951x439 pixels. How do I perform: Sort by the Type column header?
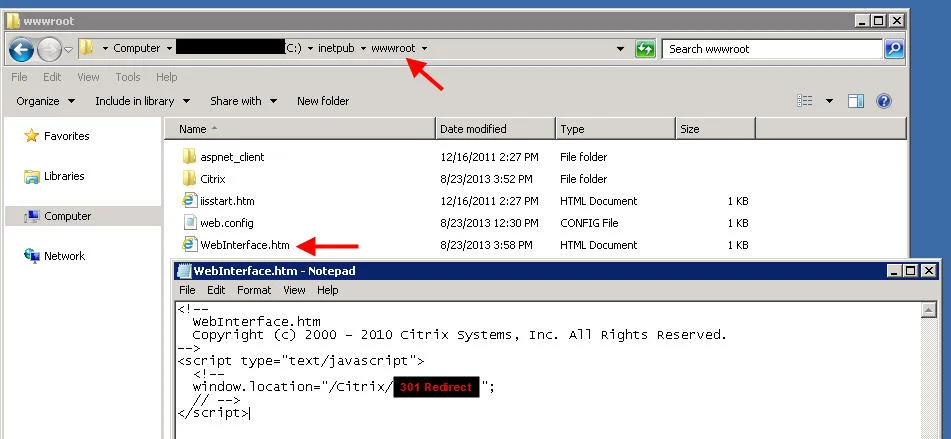pos(615,129)
